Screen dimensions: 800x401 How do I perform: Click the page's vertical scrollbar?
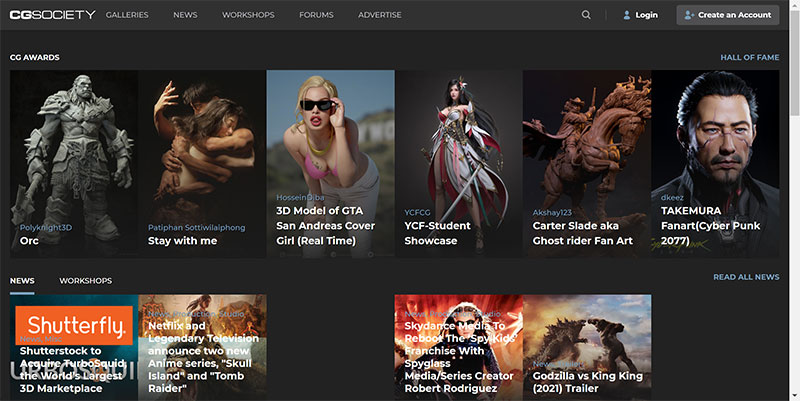[794, 60]
